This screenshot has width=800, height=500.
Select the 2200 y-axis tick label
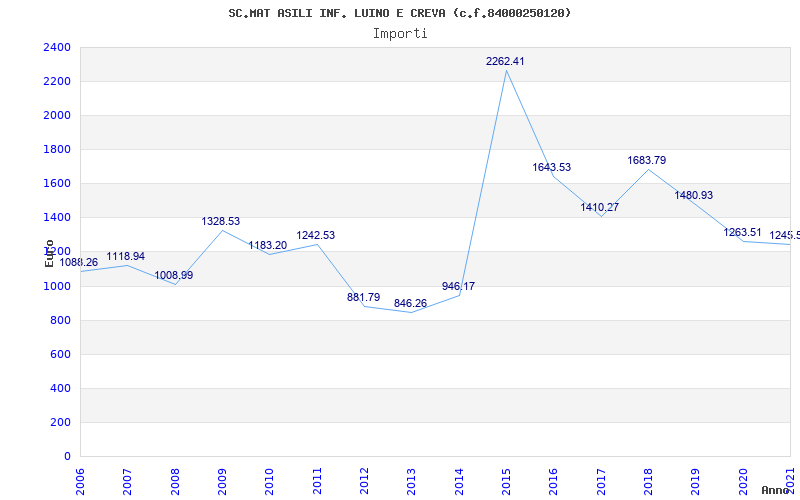click(57, 82)
